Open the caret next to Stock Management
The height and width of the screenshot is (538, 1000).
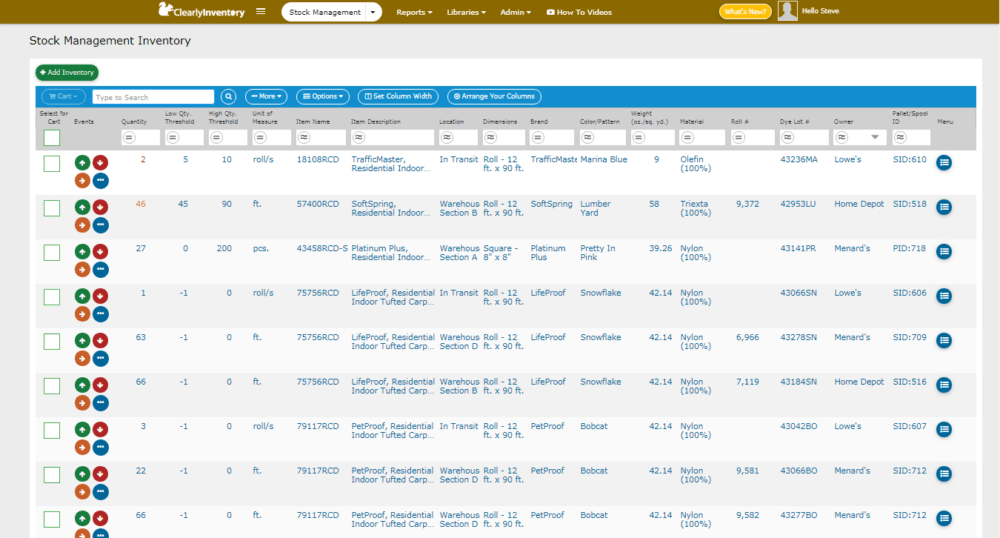[373, 12]
